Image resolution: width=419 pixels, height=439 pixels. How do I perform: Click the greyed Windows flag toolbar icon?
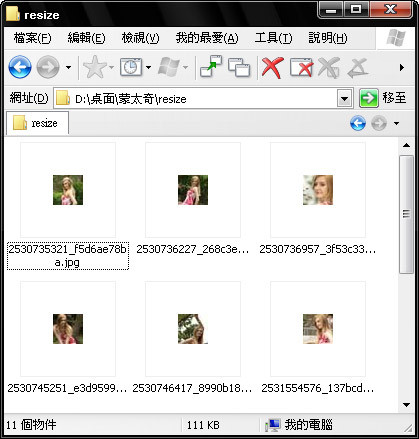169,67
